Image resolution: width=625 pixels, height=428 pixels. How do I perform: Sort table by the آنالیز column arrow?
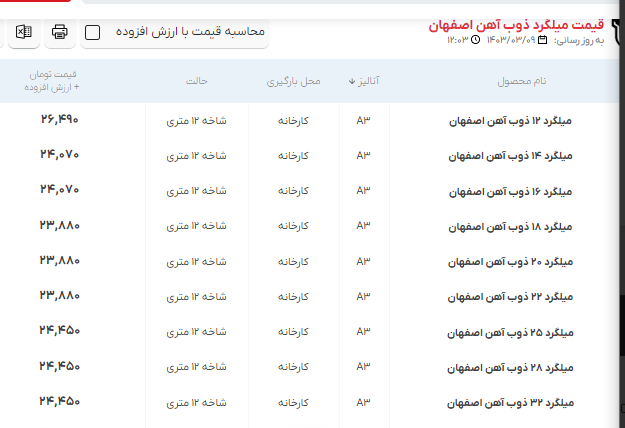(352, 81)
